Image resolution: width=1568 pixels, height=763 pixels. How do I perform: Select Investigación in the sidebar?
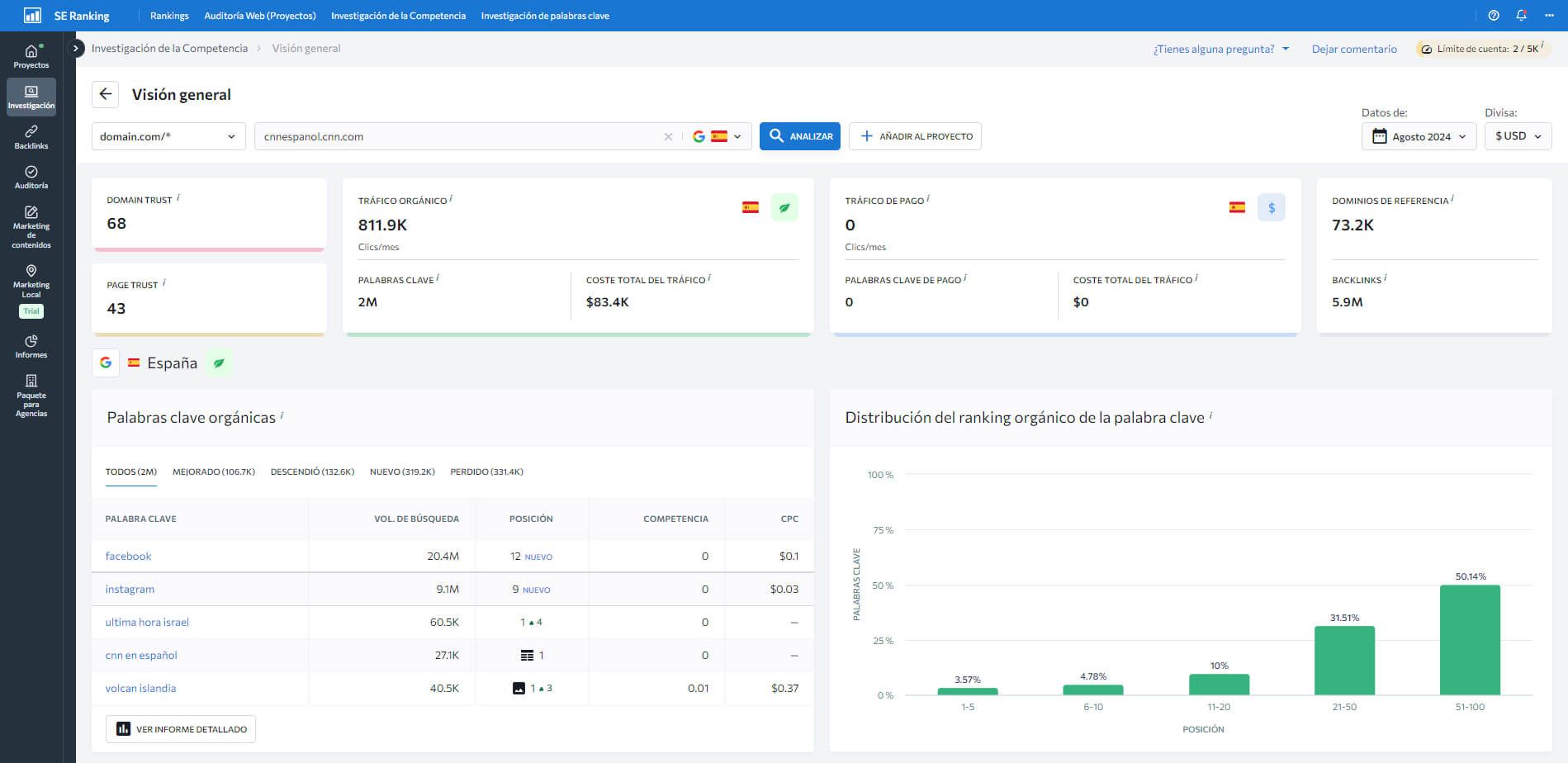(31, 97)
